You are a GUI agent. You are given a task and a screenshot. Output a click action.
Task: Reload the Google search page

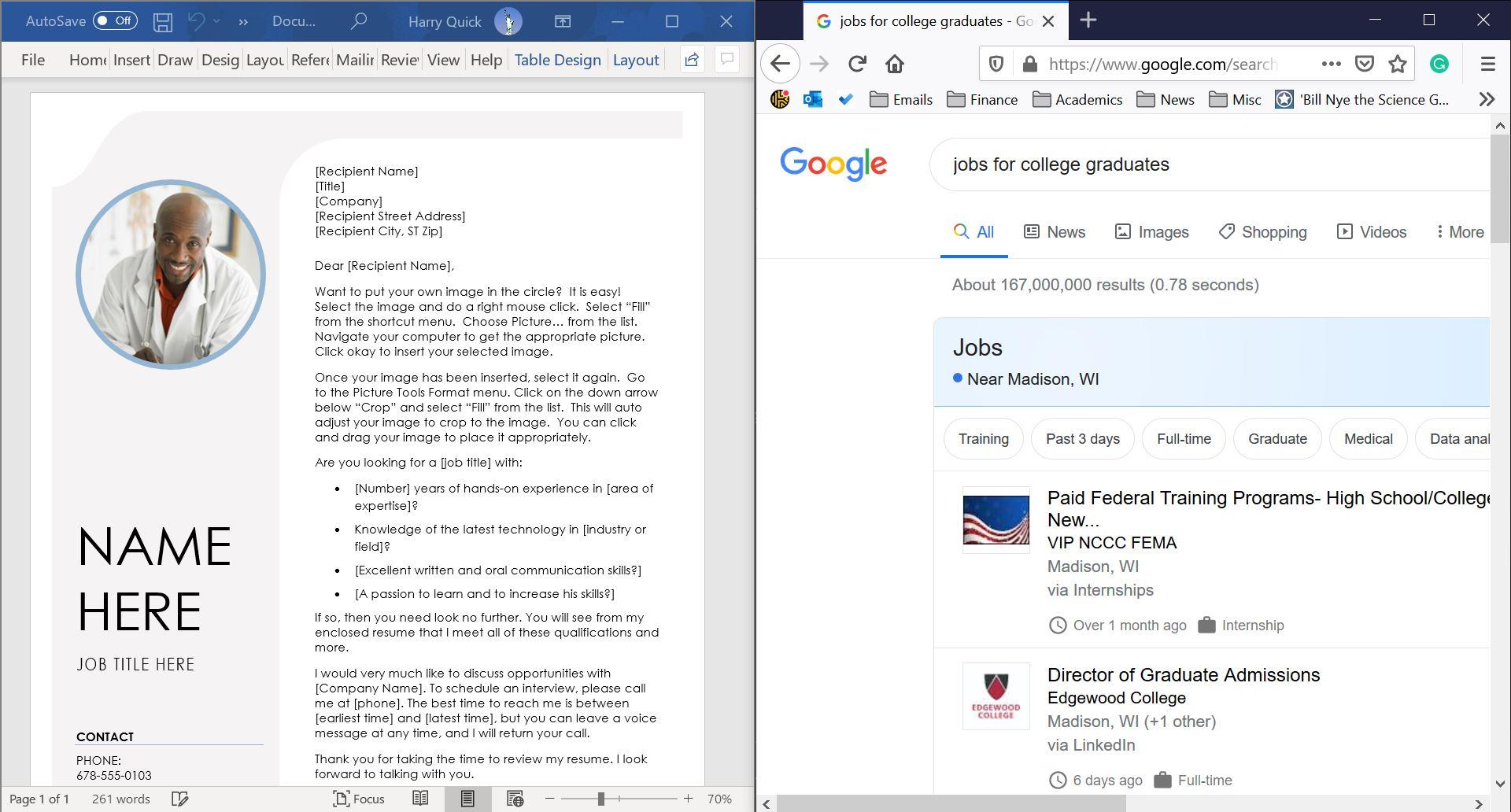tap(856, 64)
